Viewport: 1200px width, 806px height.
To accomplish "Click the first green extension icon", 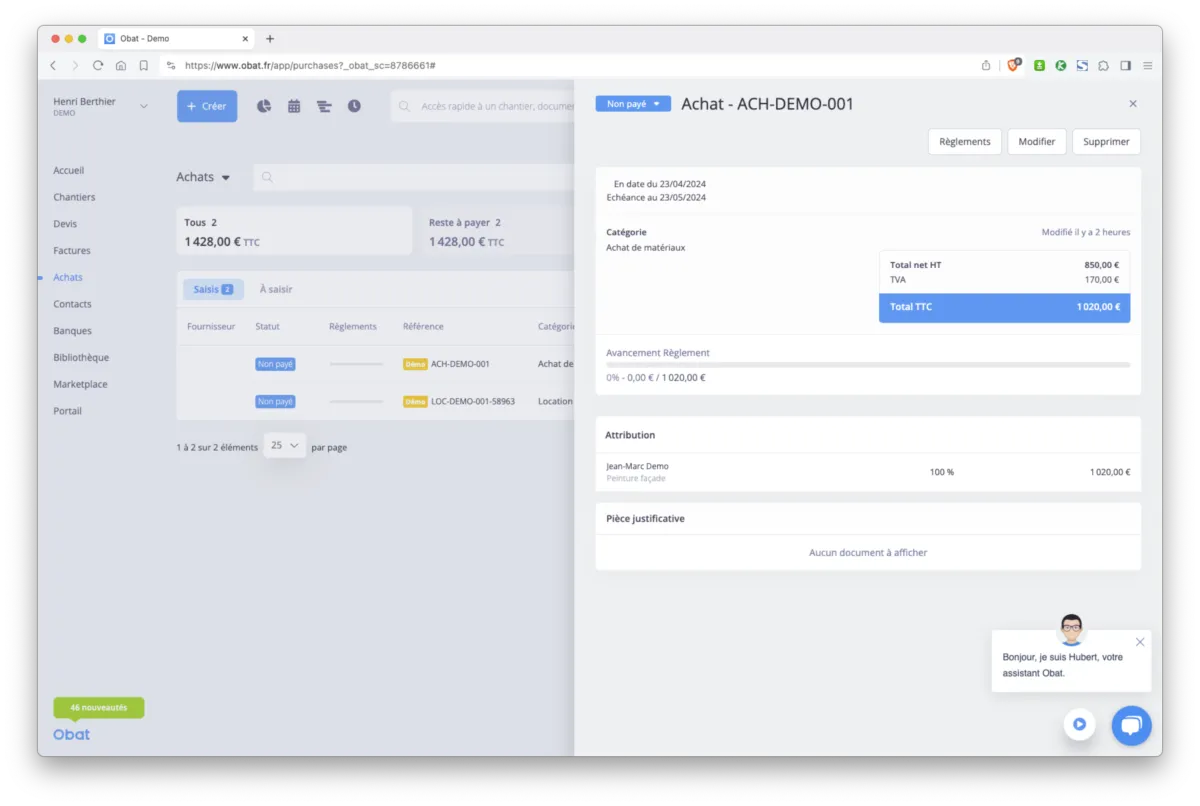I will [1040, 65].
